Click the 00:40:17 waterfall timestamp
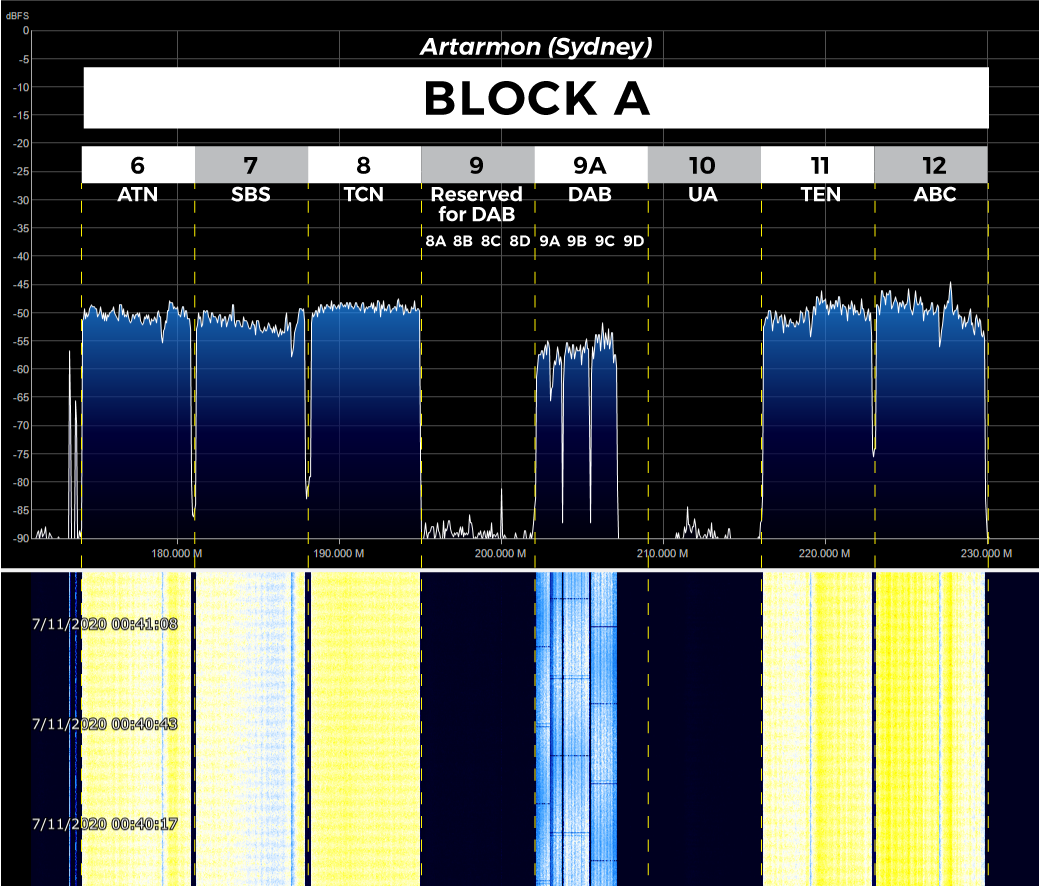 [105, 824]
